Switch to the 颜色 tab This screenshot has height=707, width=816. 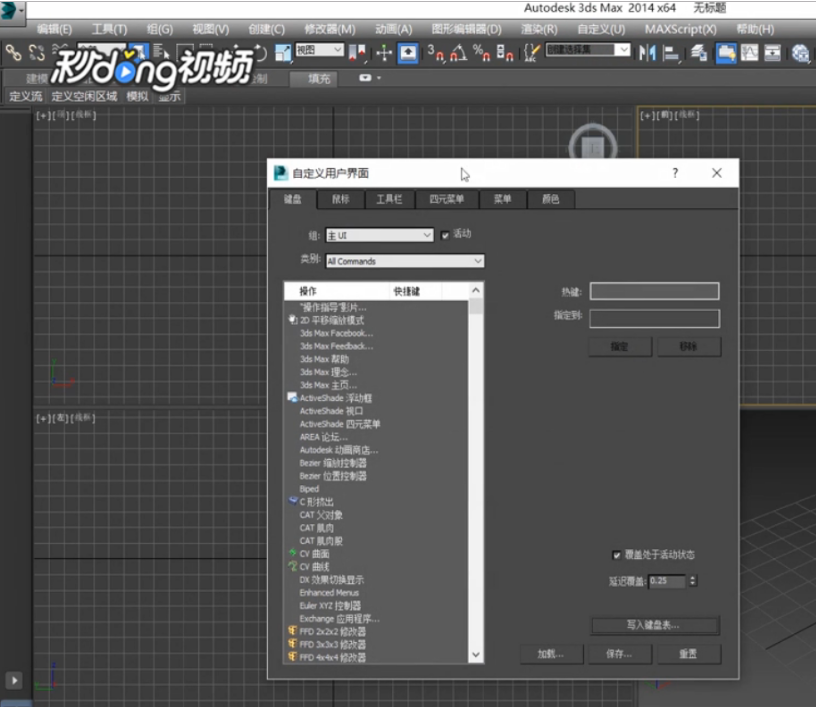coord(551,199)
